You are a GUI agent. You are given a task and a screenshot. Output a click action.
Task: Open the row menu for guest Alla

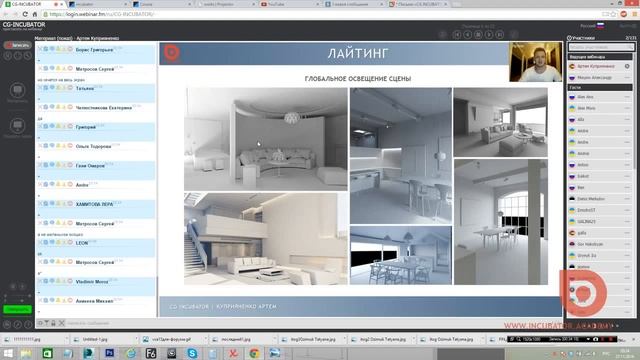point(627,120)
